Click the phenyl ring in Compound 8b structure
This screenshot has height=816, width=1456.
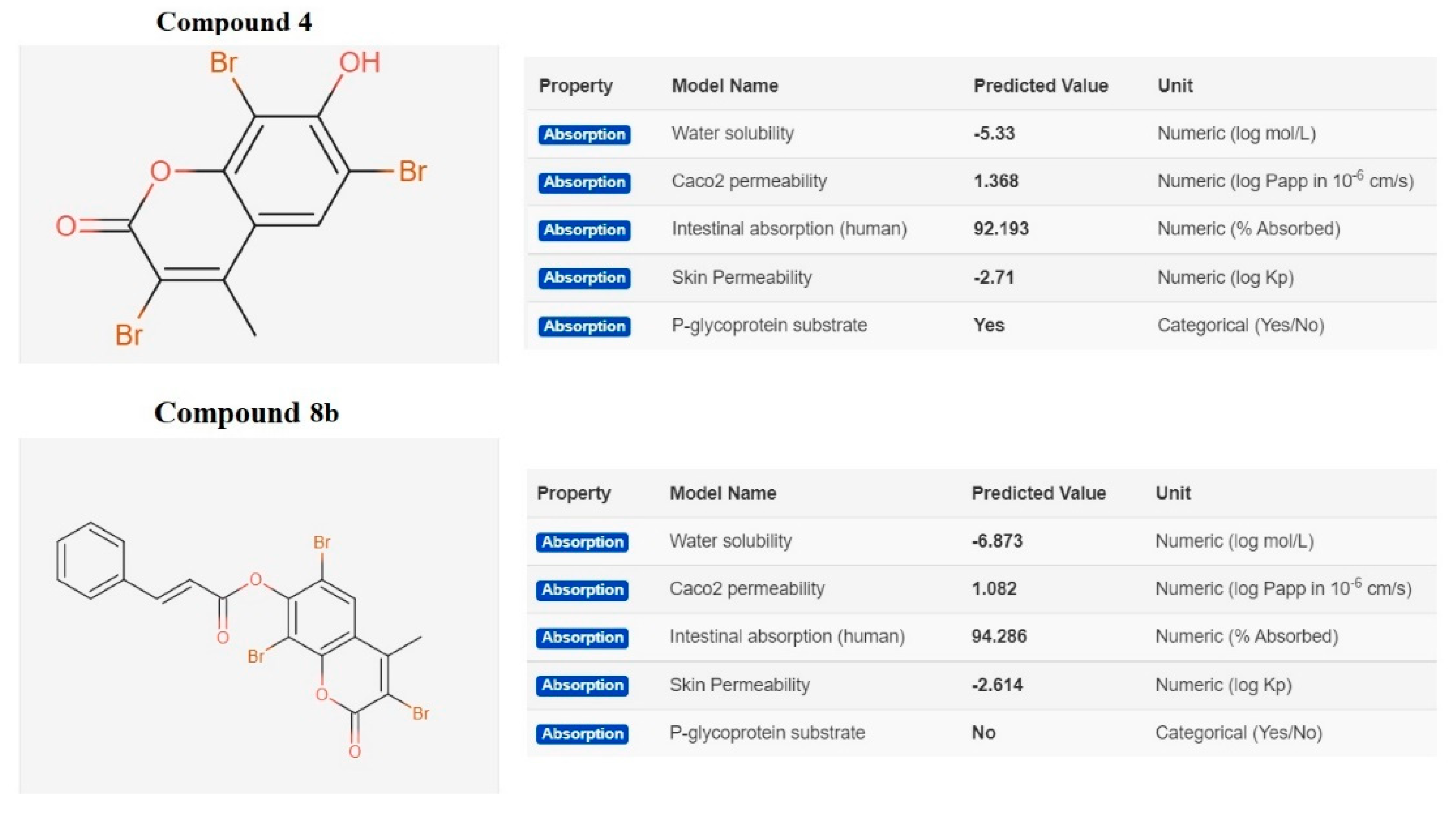pos(91,560)
